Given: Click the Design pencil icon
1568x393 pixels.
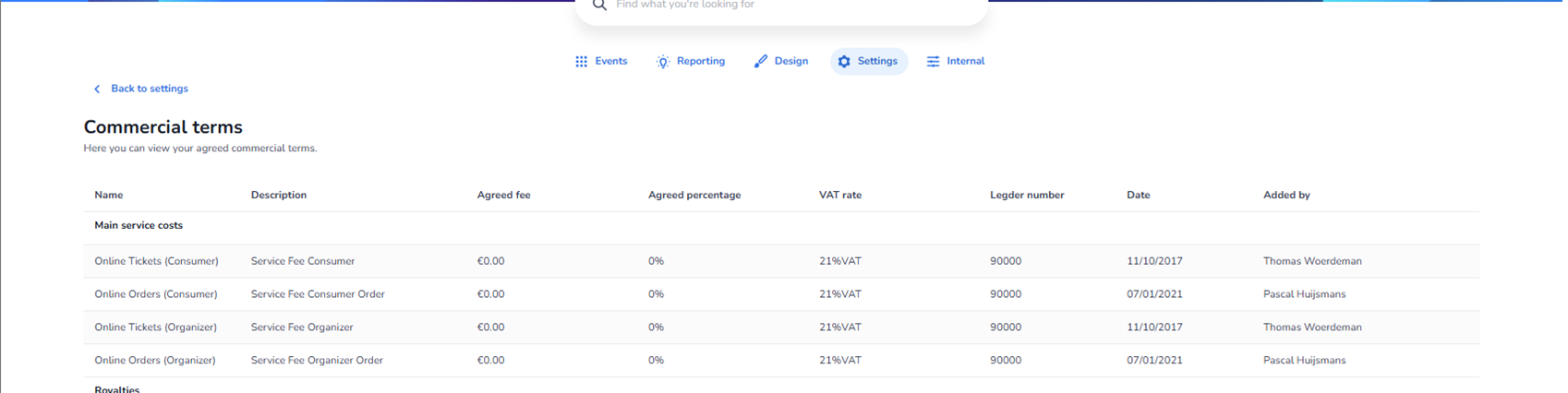Looking at the screenshot, I should click(x=760, y=62).
